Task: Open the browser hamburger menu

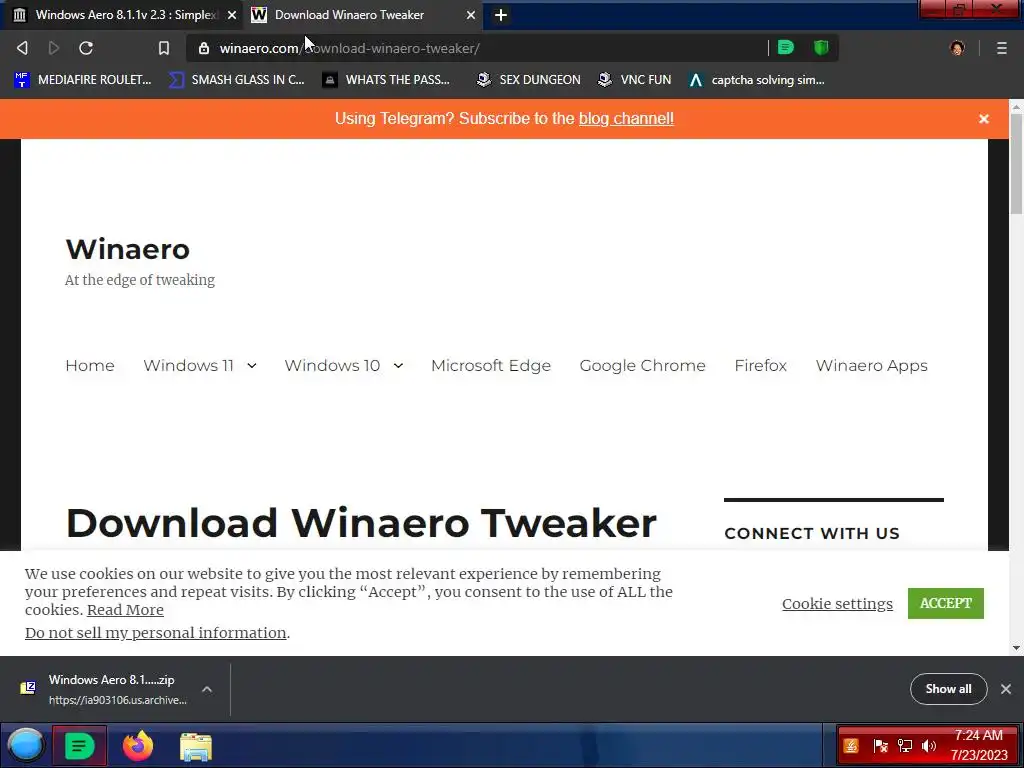Action: pyautogui.click(x=1001, y=48)
